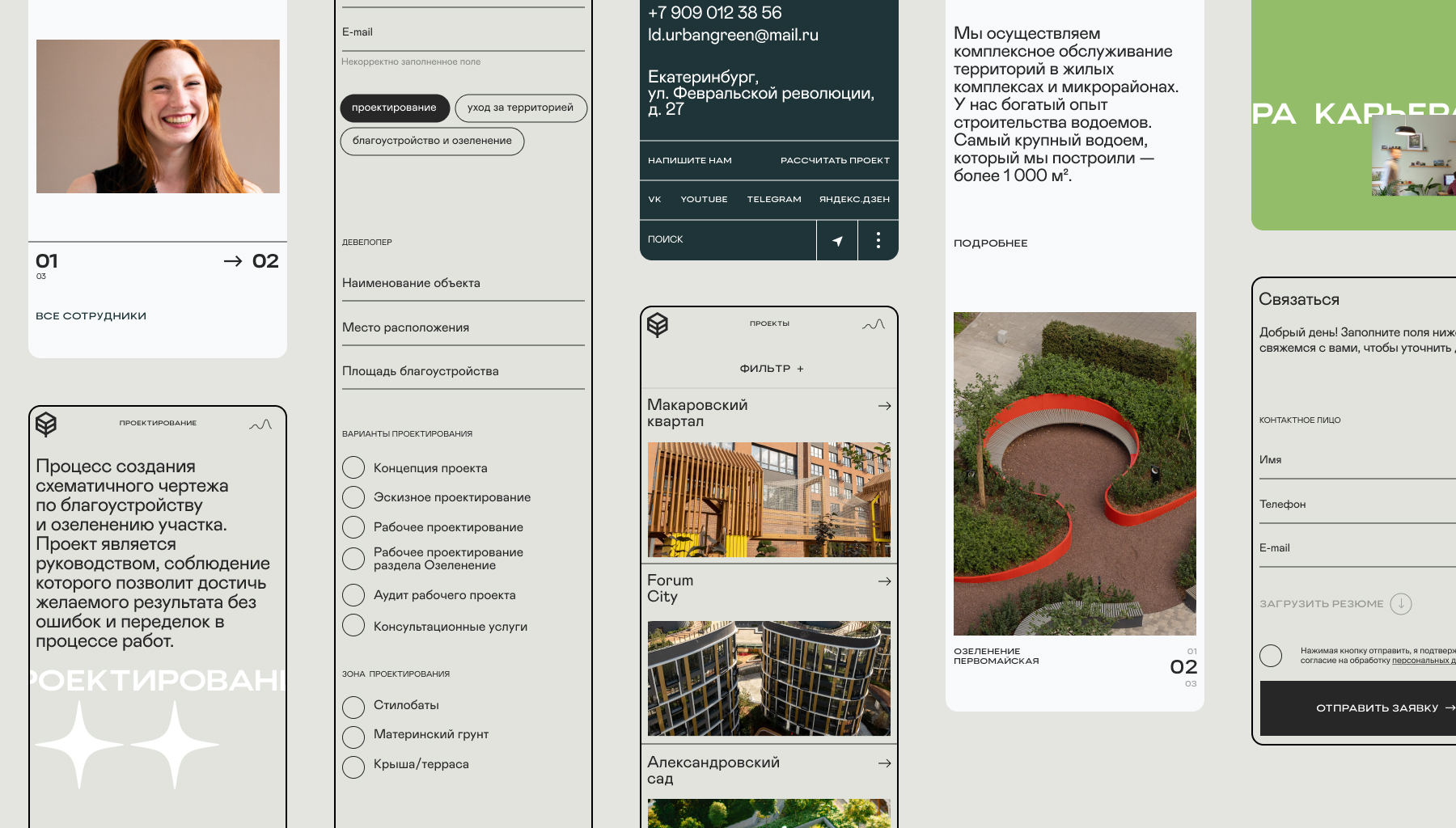Screen dimensions: 1456x828
Task: Open the three-dot menu in dark footer
Action: (x=878, y=240)
